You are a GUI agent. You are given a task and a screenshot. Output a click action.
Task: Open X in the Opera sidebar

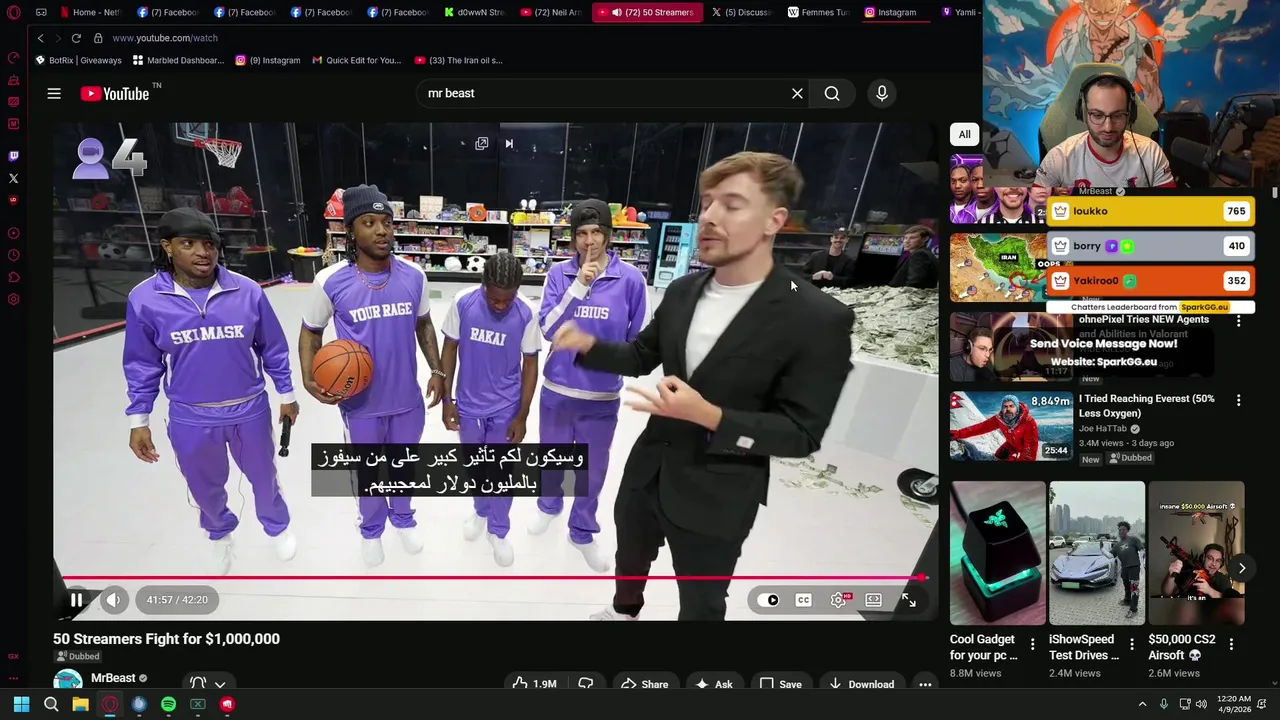[x=13, y=178]
